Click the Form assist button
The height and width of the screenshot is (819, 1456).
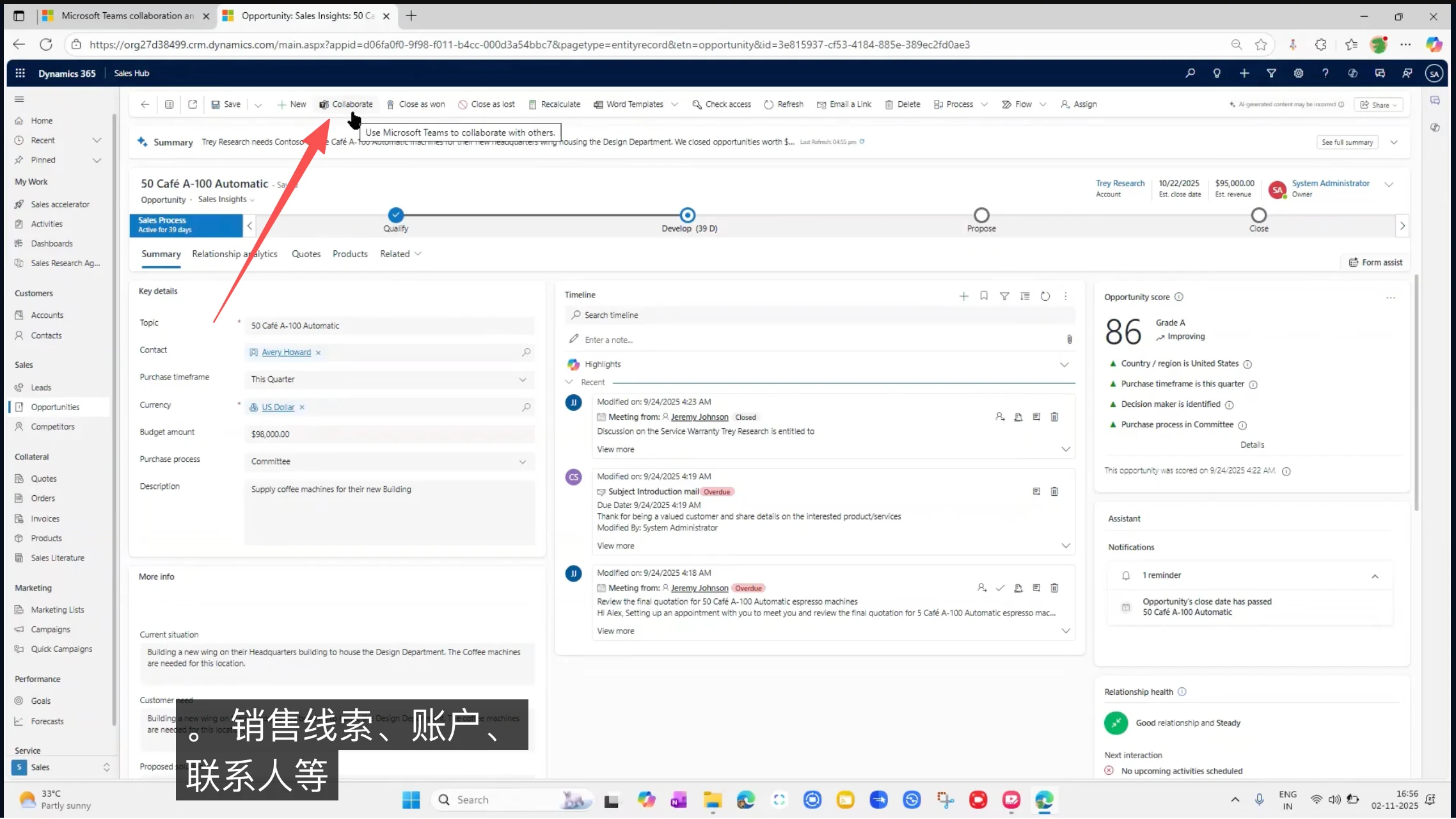[x=1375, y=262]
